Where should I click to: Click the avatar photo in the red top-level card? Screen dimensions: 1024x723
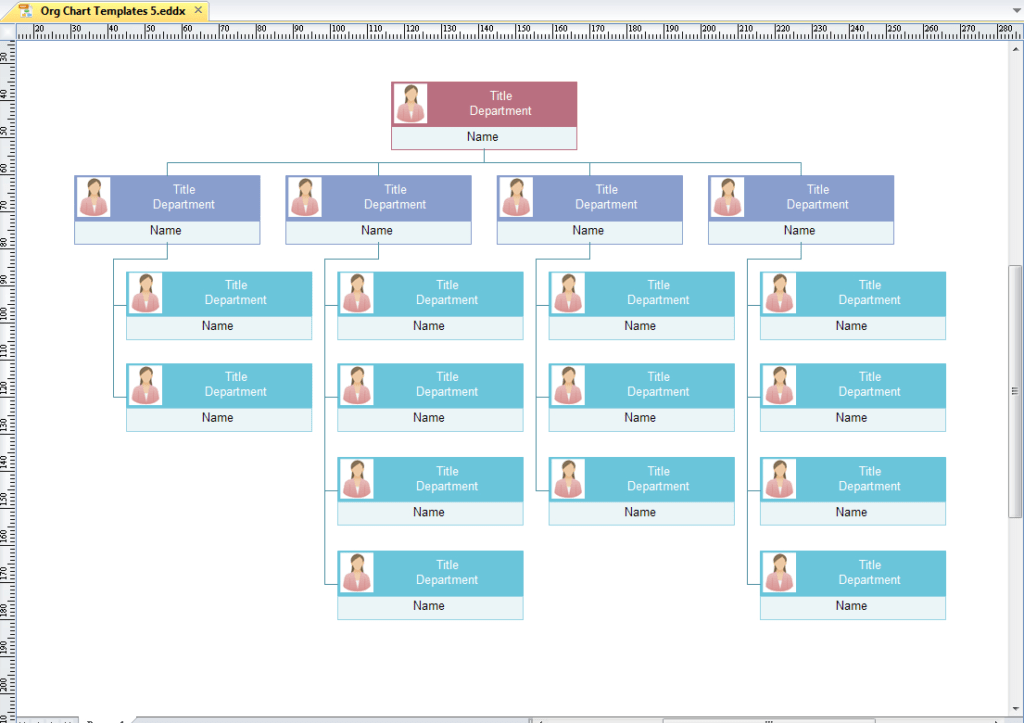[x=410, y=101]
